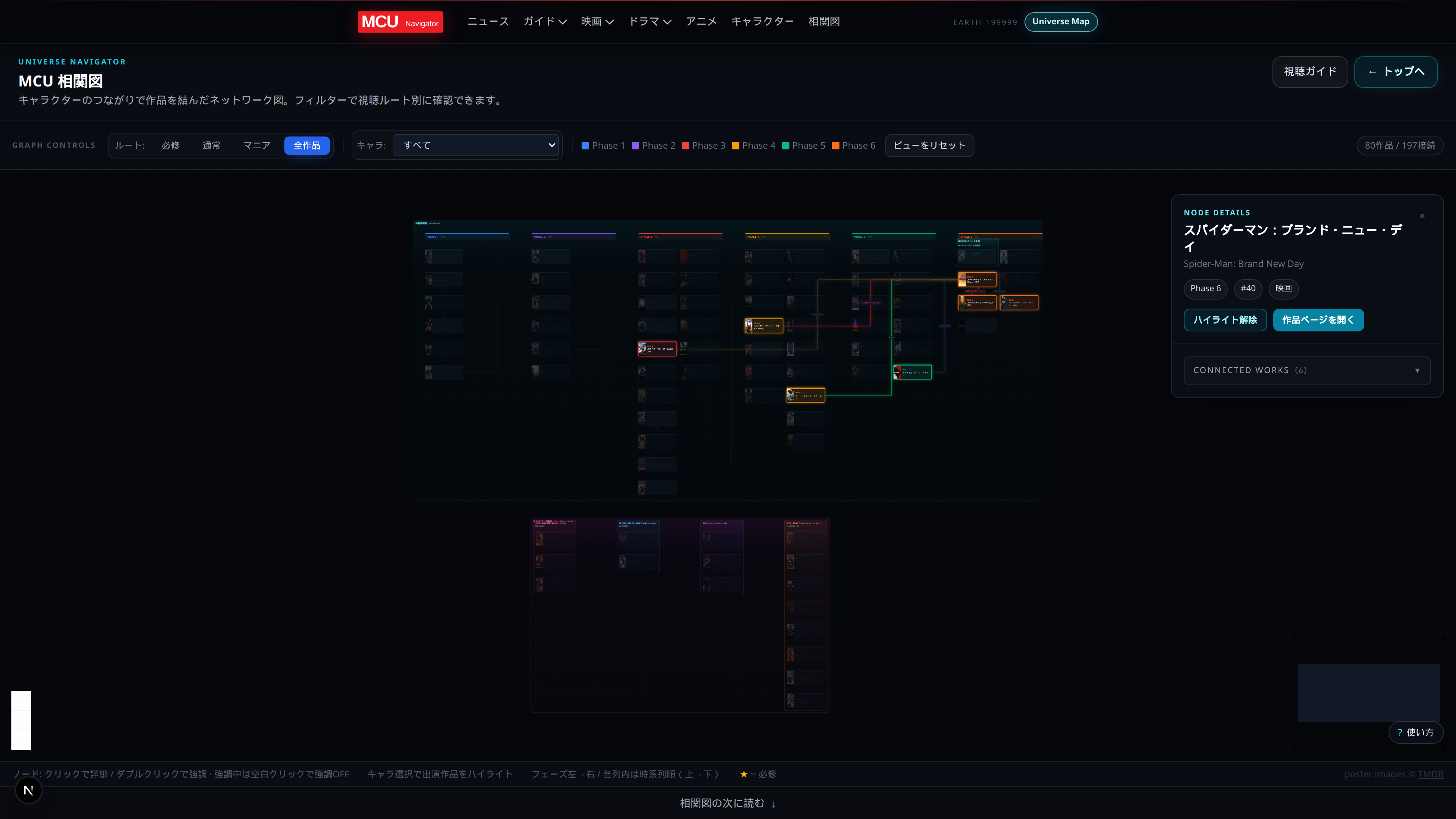The height and width of the screenshot is (819, 1456).
Task: Select the アベンジャーズ／ドゥームズデイ graph node
Action: coord(977,303)
